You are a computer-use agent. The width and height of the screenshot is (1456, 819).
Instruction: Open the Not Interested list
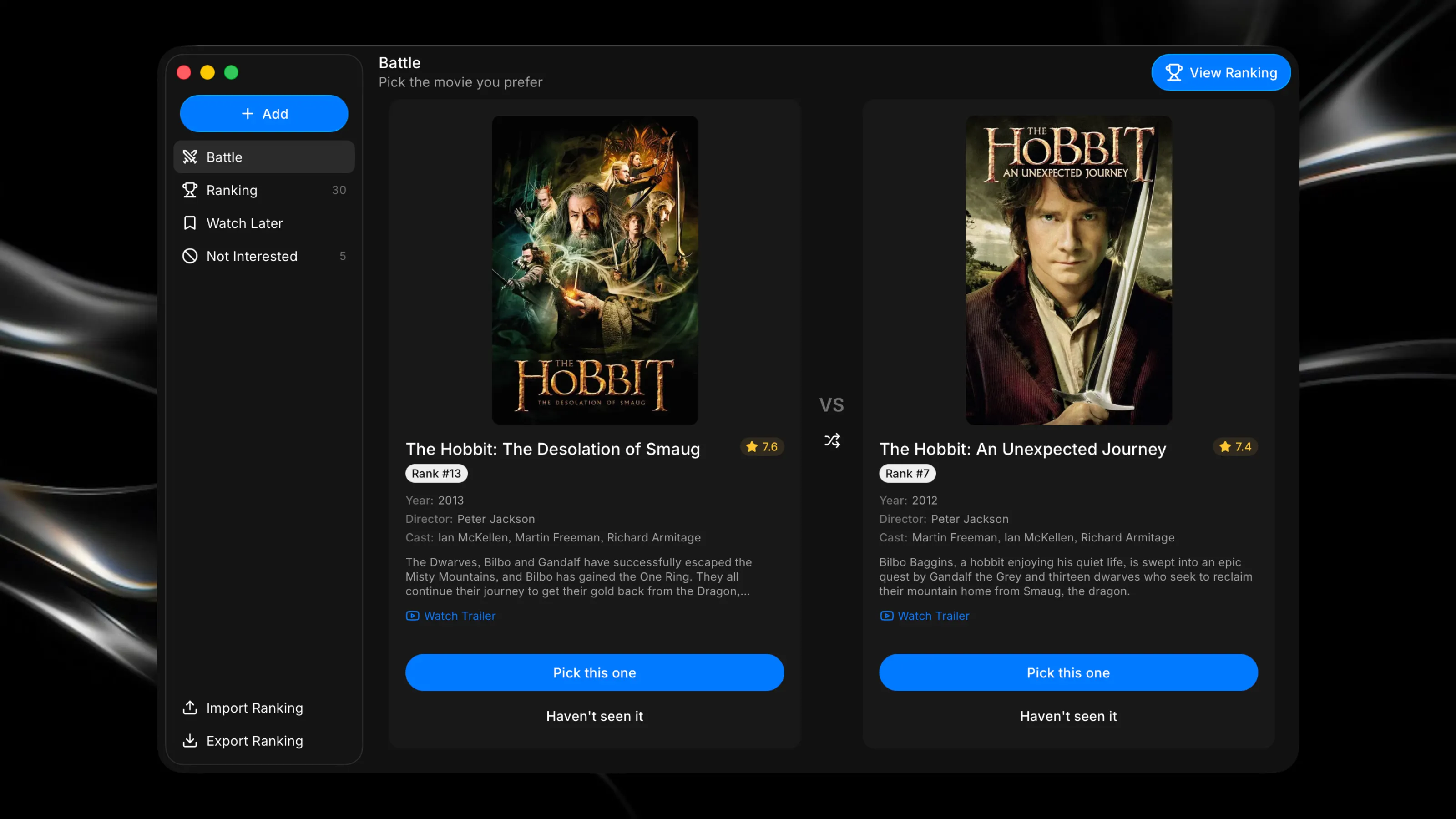264,256
